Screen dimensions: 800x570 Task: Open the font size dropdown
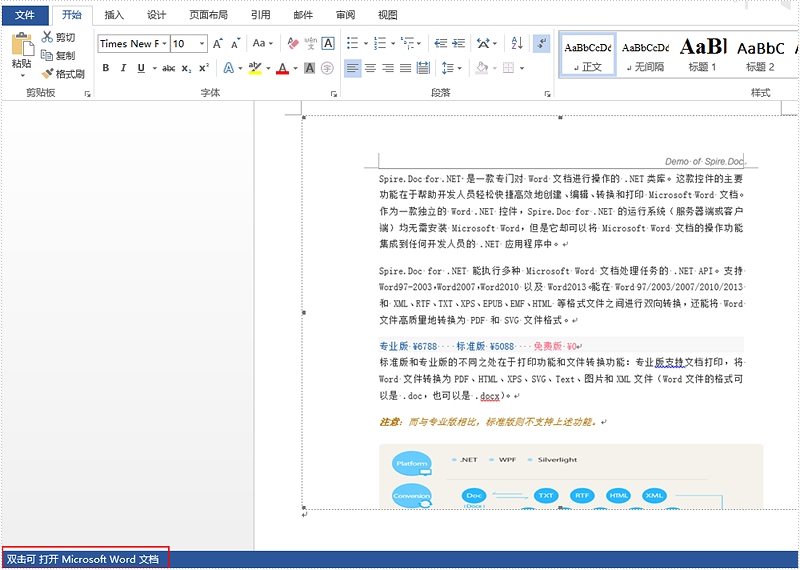202,44
